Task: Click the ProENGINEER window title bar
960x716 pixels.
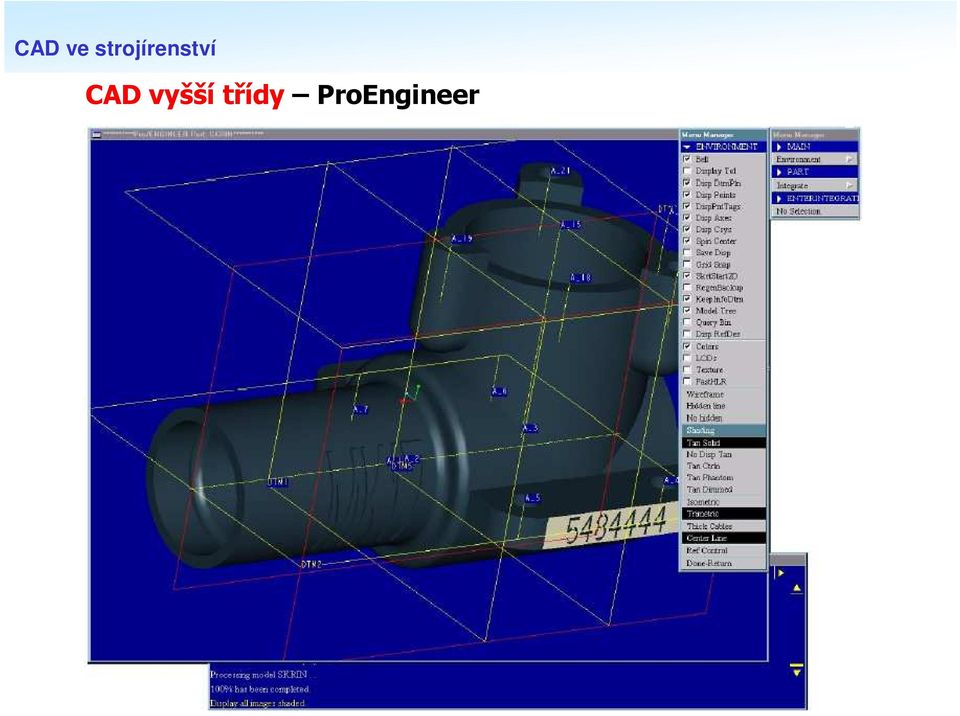Action: (384, 134)
